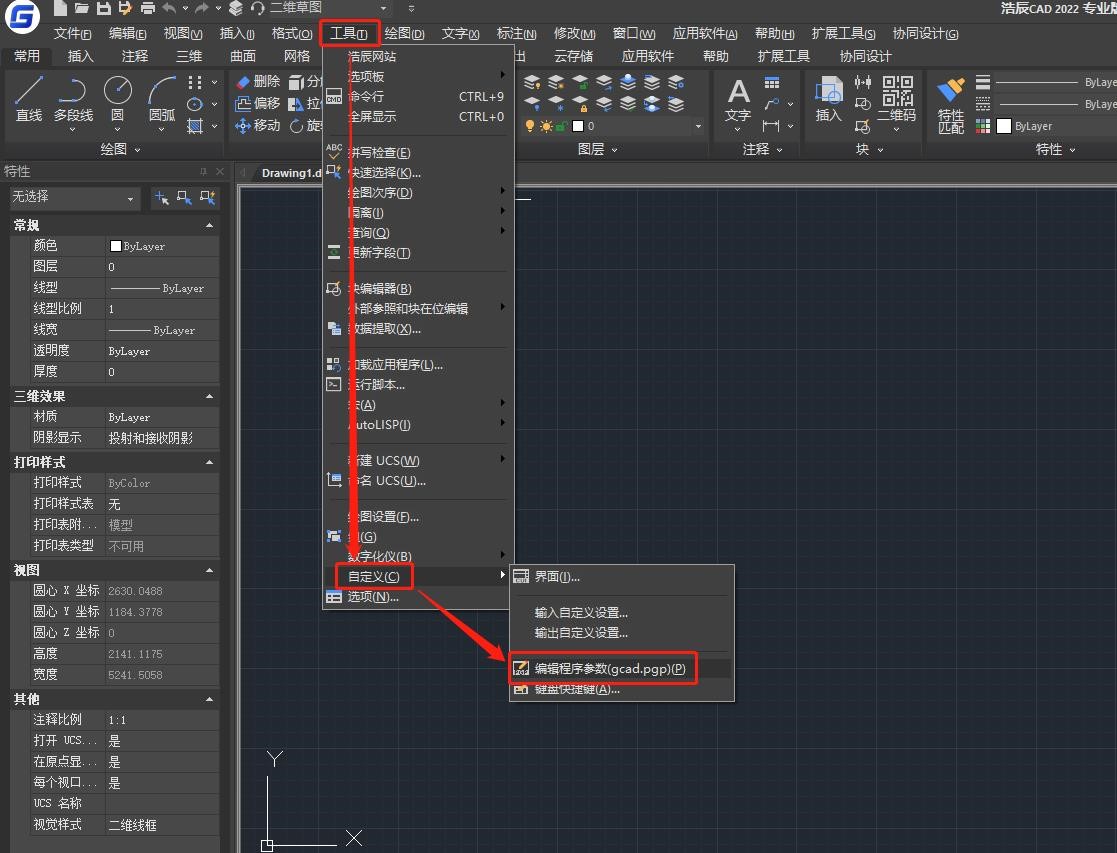Click the 浩辰CAD application logo
The width and height of the screenshot is (1117, 853).
[x=21, y=16]
